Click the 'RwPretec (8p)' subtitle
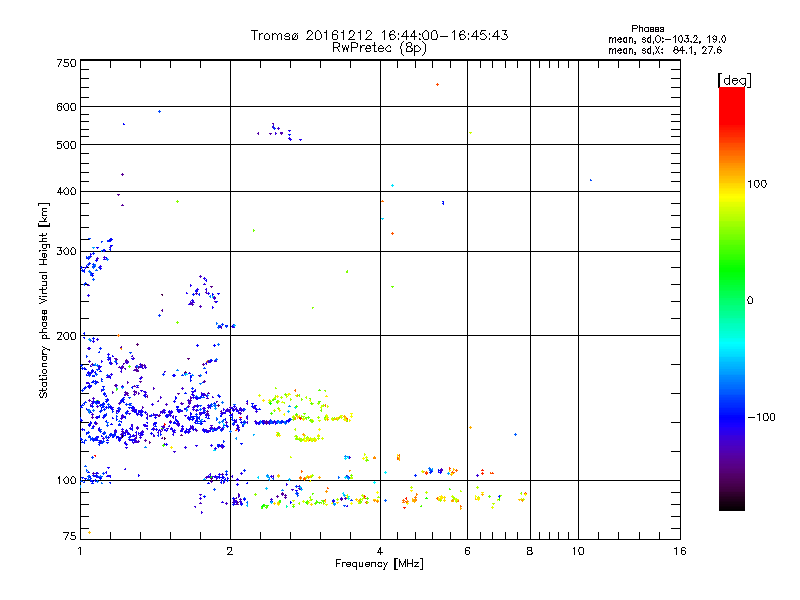 click(x=379, y=48)
